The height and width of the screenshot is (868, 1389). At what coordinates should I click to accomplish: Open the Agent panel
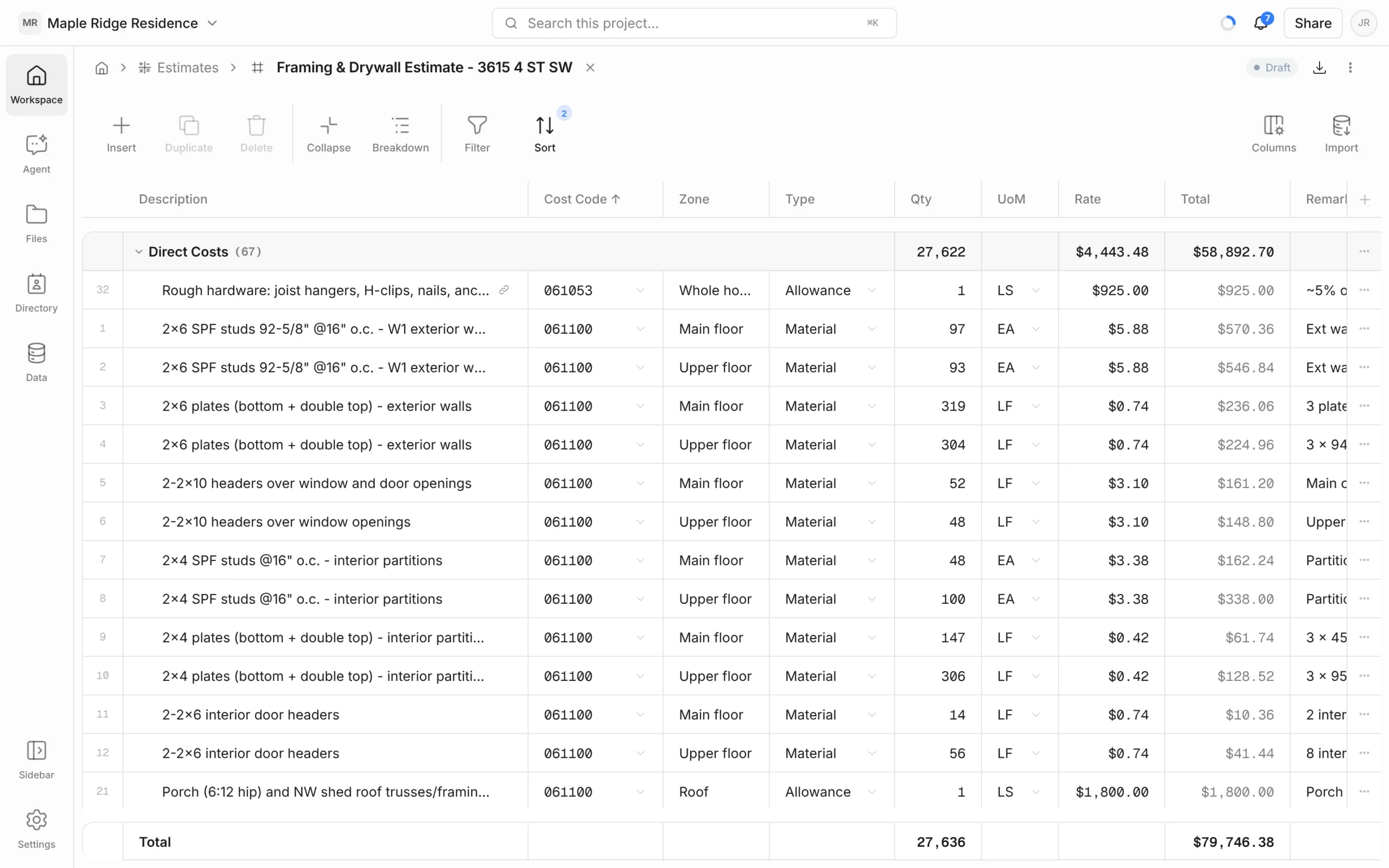pos(36,154)
